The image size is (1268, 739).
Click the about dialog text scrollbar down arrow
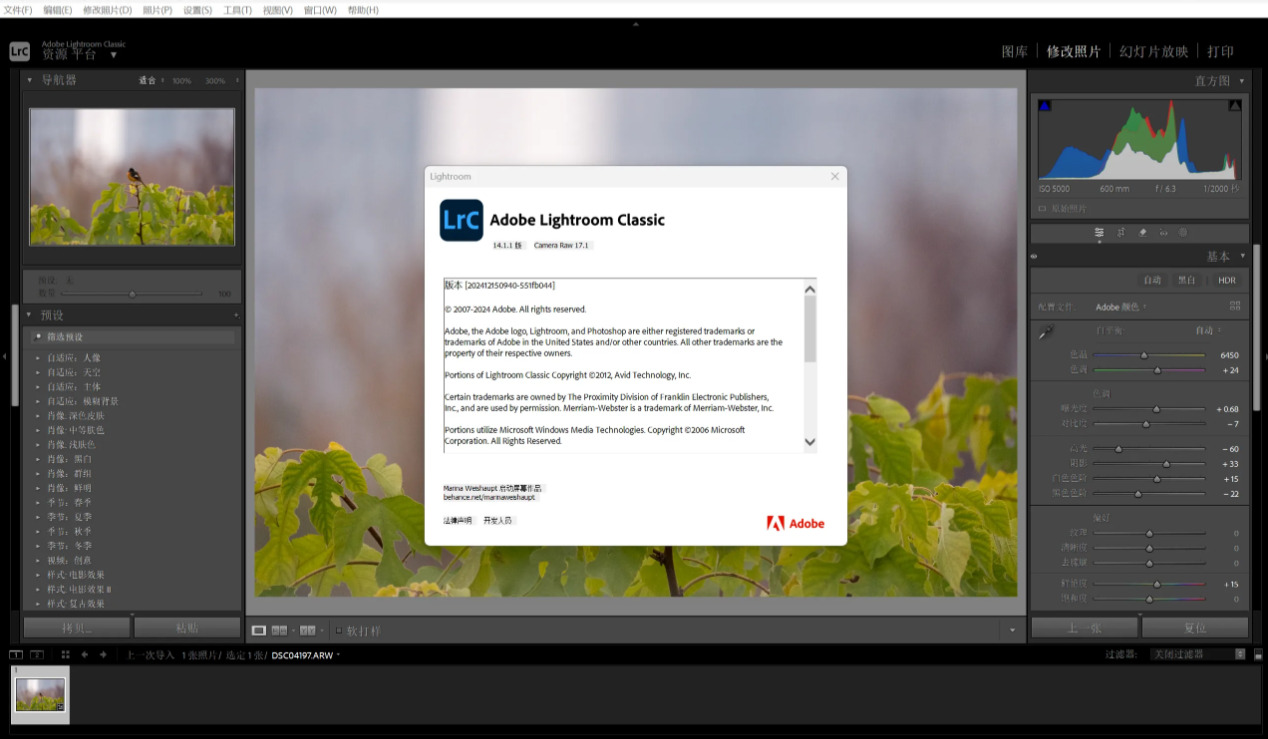click(x=810, y=441)
